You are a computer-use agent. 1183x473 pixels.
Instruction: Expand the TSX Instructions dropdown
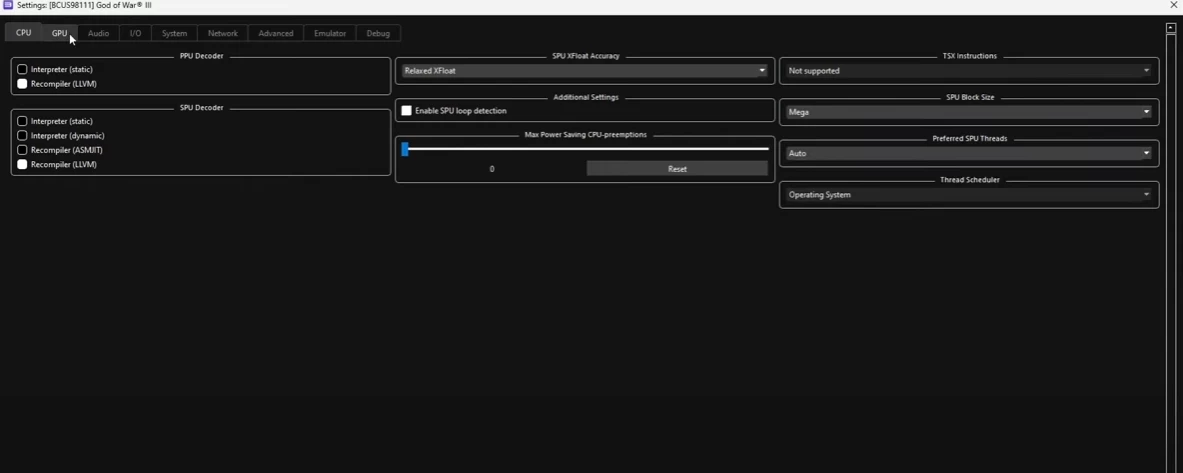(968, 71)
